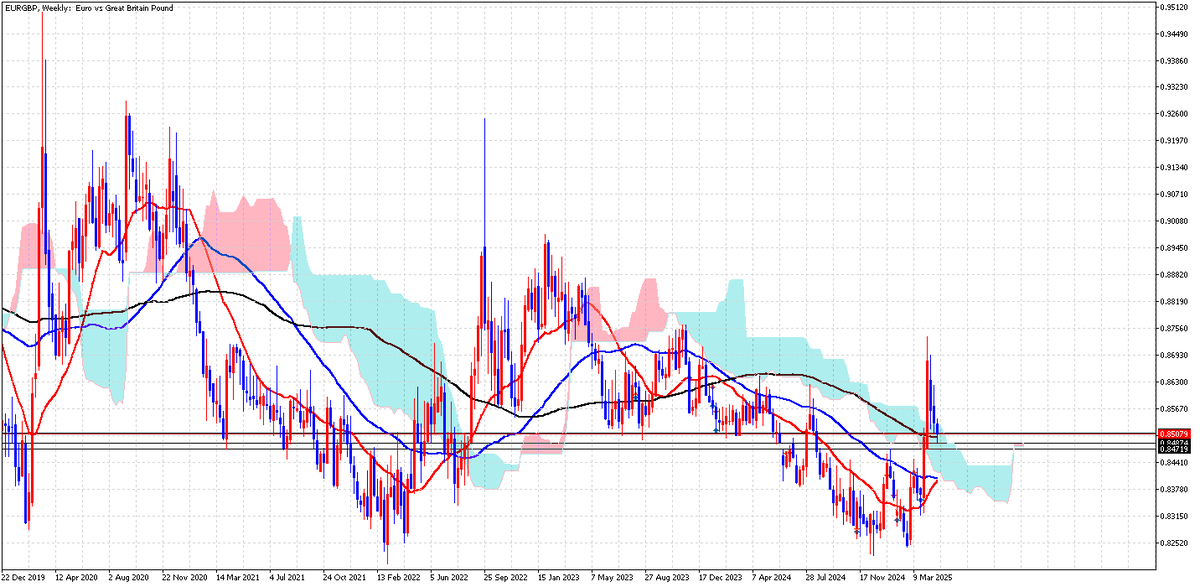
Task: Click the date label '7 Apr 2024'
Action: (x=770, y=578)
